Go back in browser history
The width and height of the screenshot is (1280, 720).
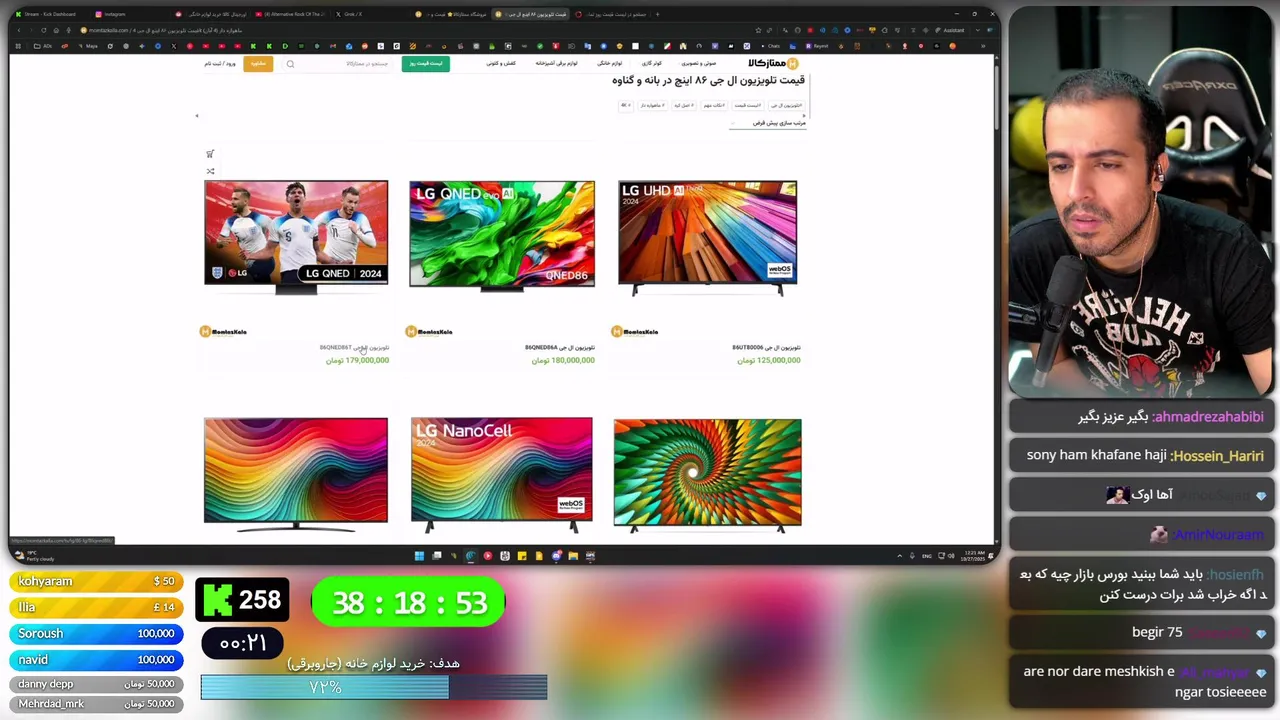19,30
